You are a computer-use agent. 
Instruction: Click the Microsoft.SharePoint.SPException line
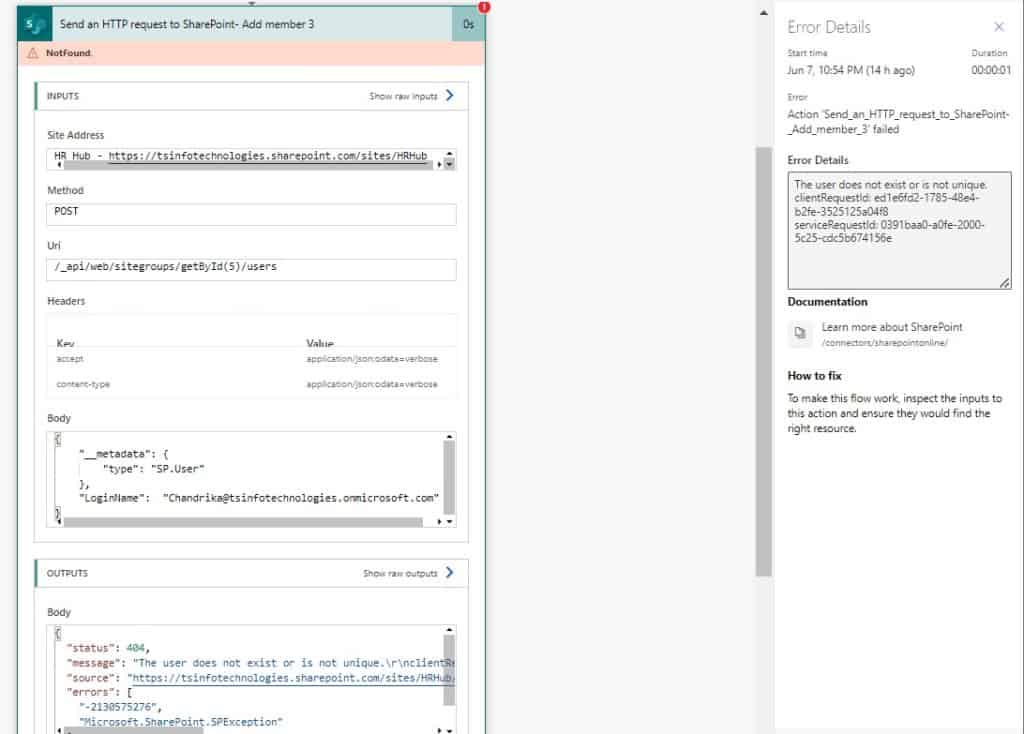click(x=181, y=722)
